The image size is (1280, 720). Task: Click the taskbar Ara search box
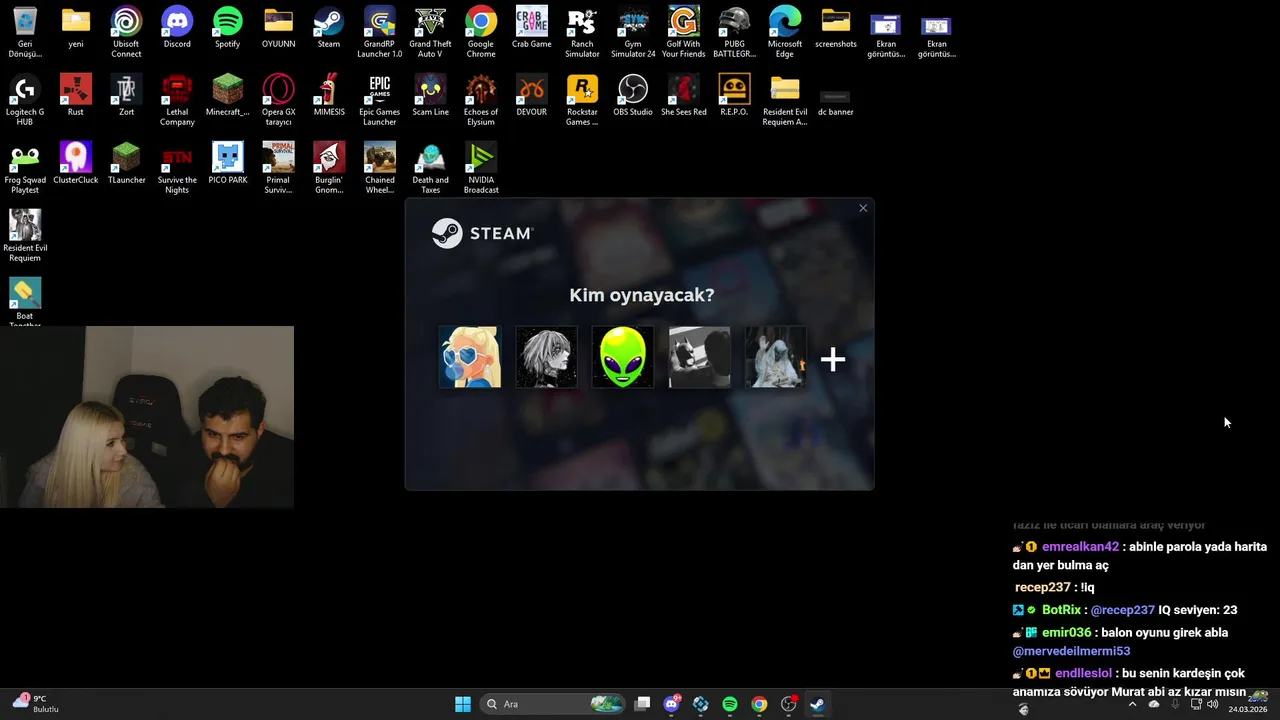pyautogui.click(x=553, y=704)
